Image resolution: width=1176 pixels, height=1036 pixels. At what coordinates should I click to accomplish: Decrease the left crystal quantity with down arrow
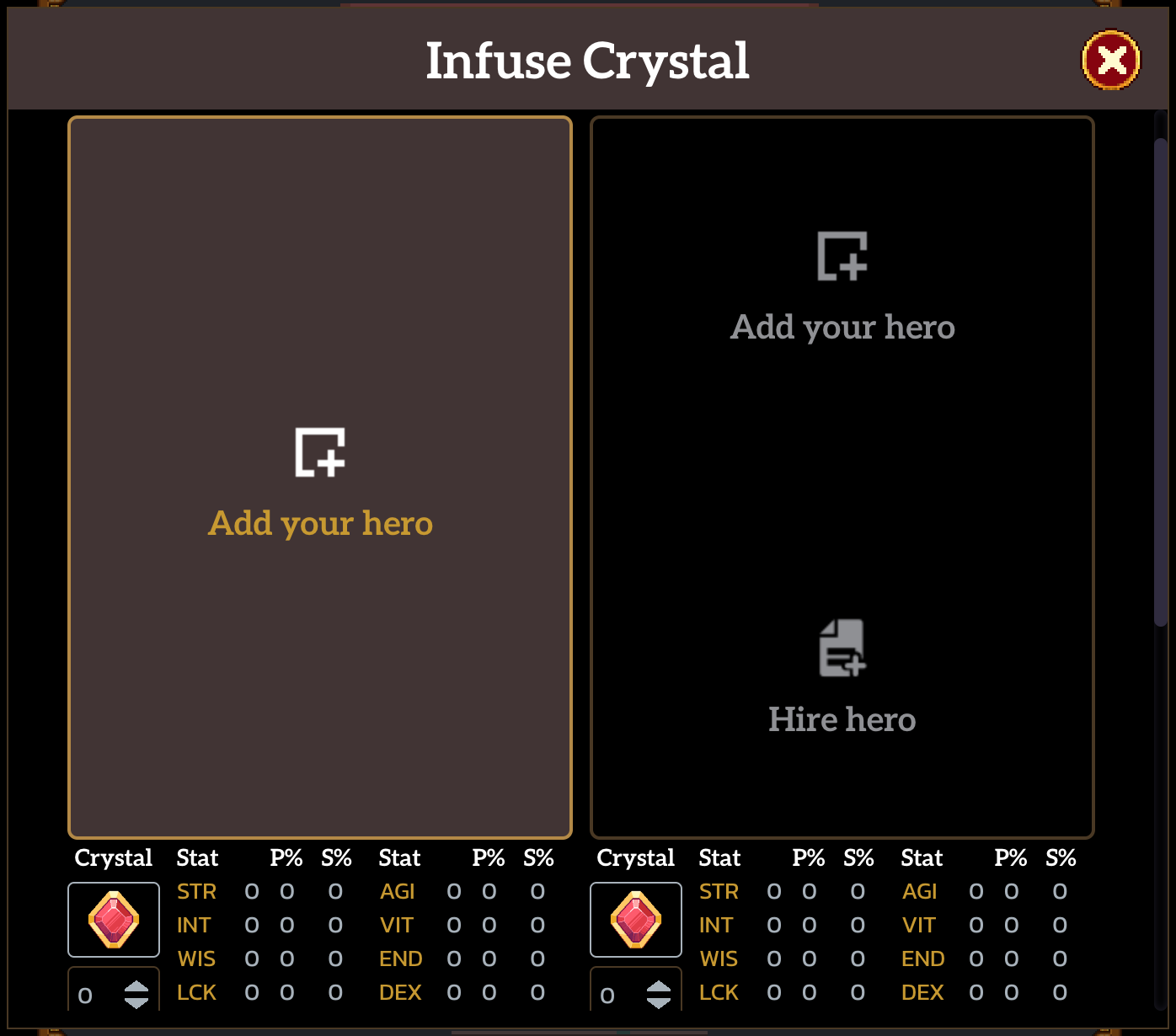coord(136,1002)
